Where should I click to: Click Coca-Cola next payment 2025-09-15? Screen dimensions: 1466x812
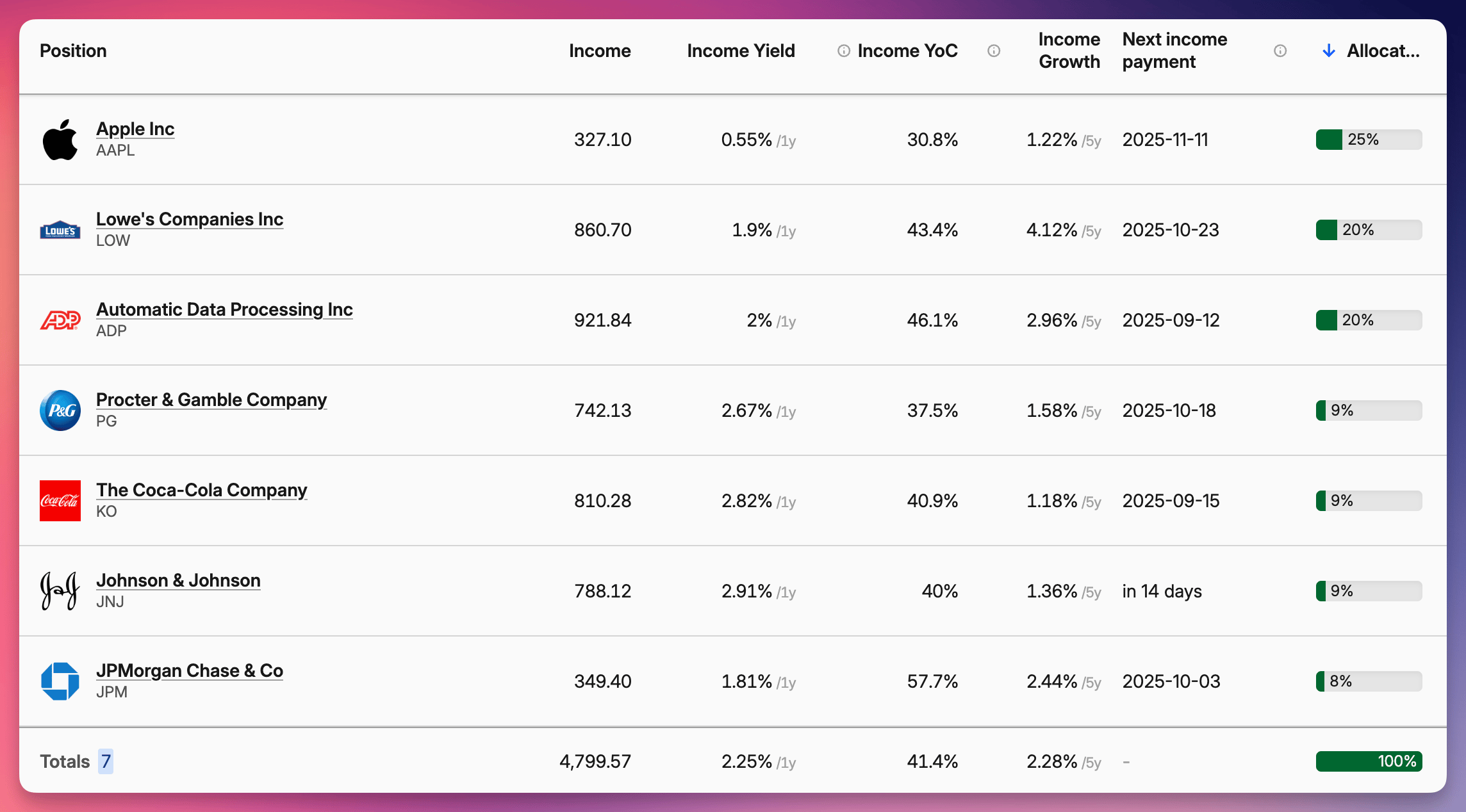(1171, 501)
